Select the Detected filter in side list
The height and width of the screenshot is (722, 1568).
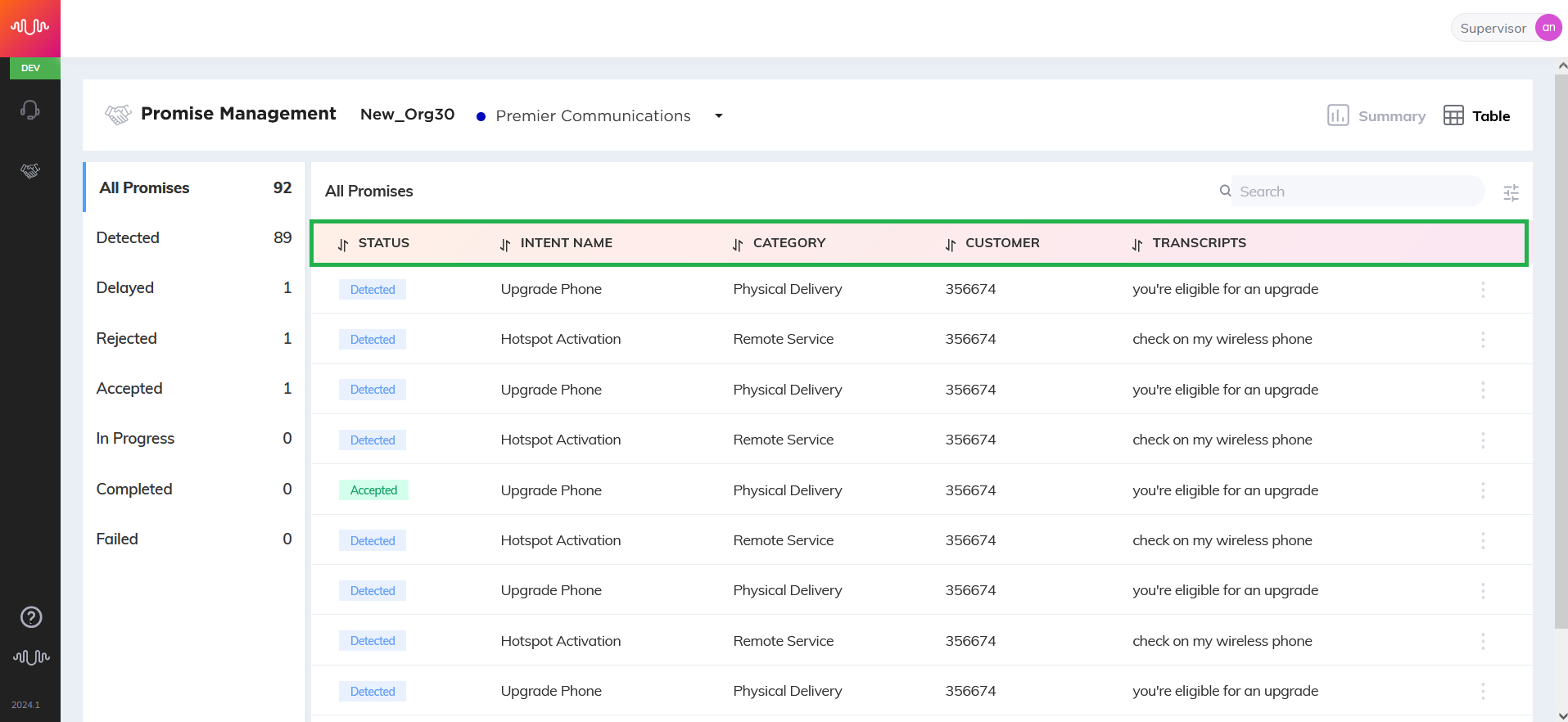(x=194, y=237)
